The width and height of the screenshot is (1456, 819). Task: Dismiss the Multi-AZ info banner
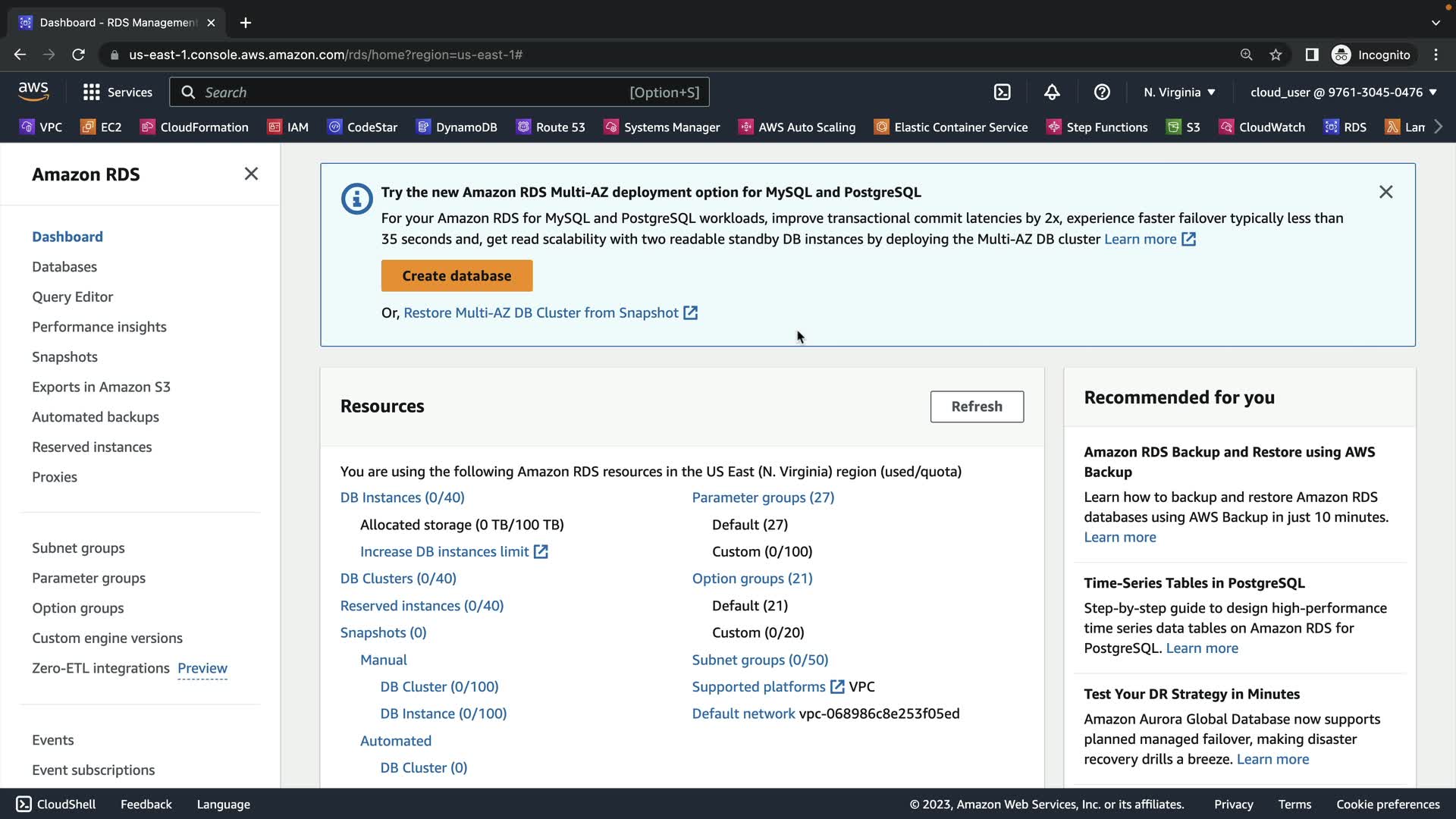pyautogui.click(x=1385, y=192)
